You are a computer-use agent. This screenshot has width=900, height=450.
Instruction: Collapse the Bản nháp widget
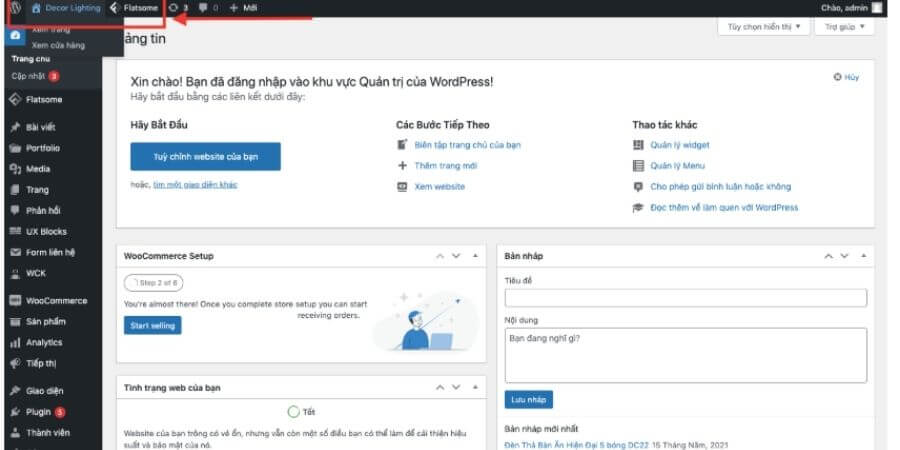pos(863,256)
